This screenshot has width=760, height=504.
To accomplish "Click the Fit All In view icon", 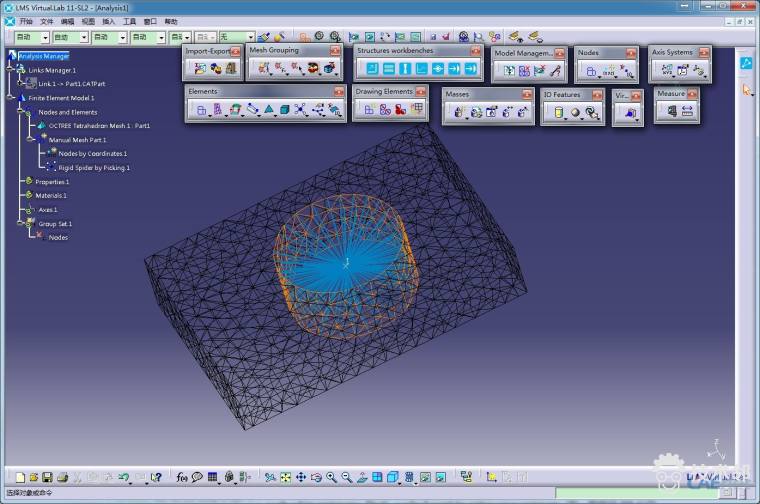I will point(285,478).
